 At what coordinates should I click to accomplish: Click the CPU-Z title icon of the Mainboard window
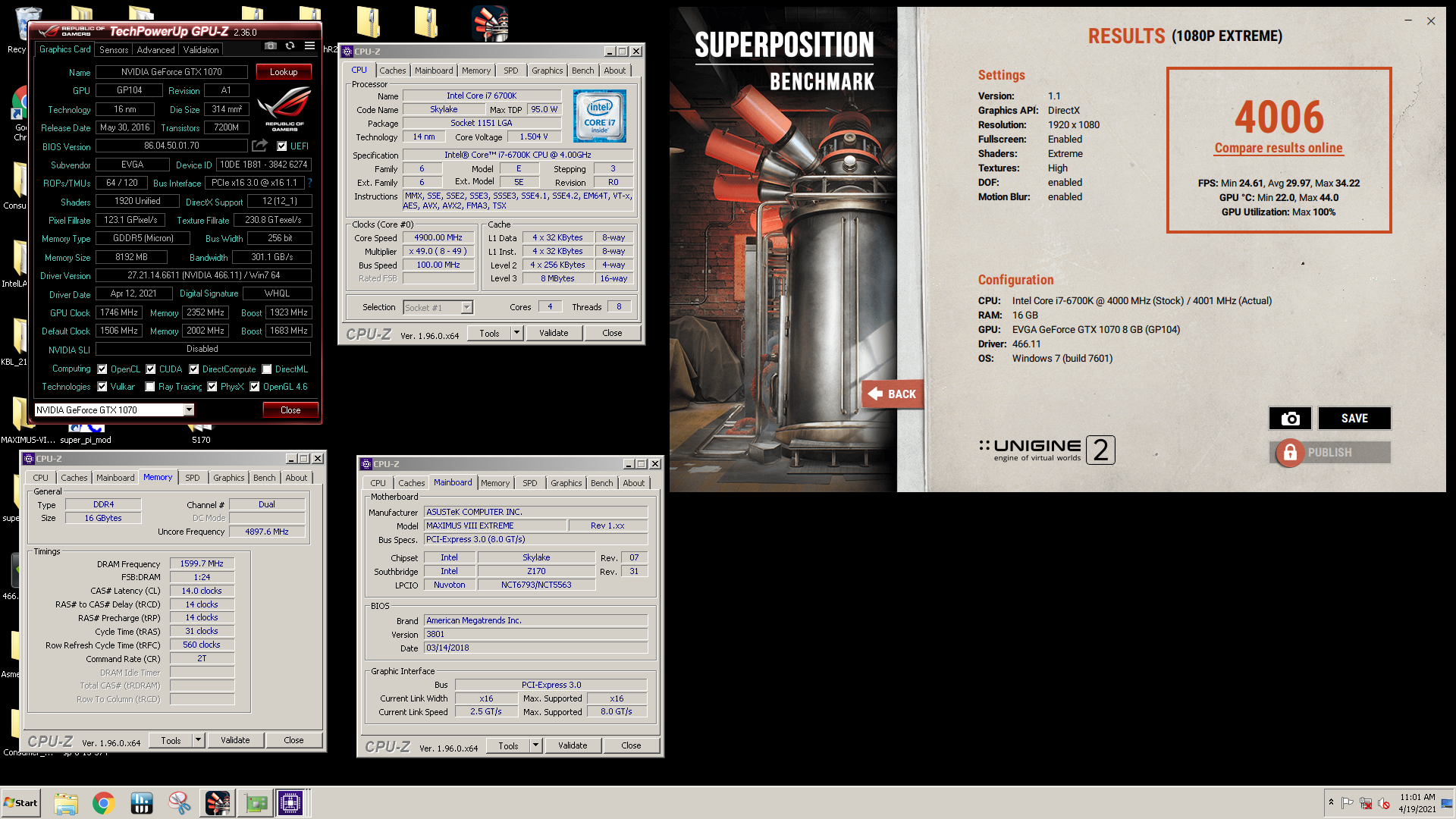tap(366, 464)
